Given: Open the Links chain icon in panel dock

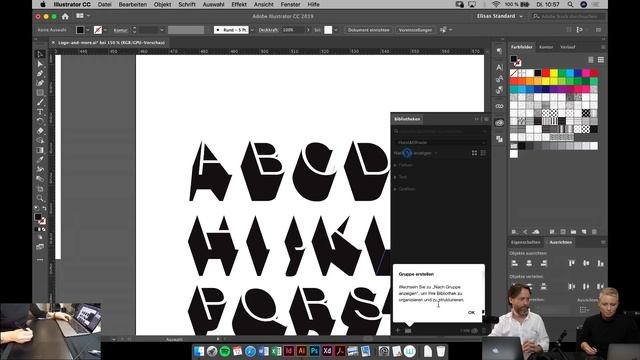Looking at the screenshot, I should pos(499,106).
